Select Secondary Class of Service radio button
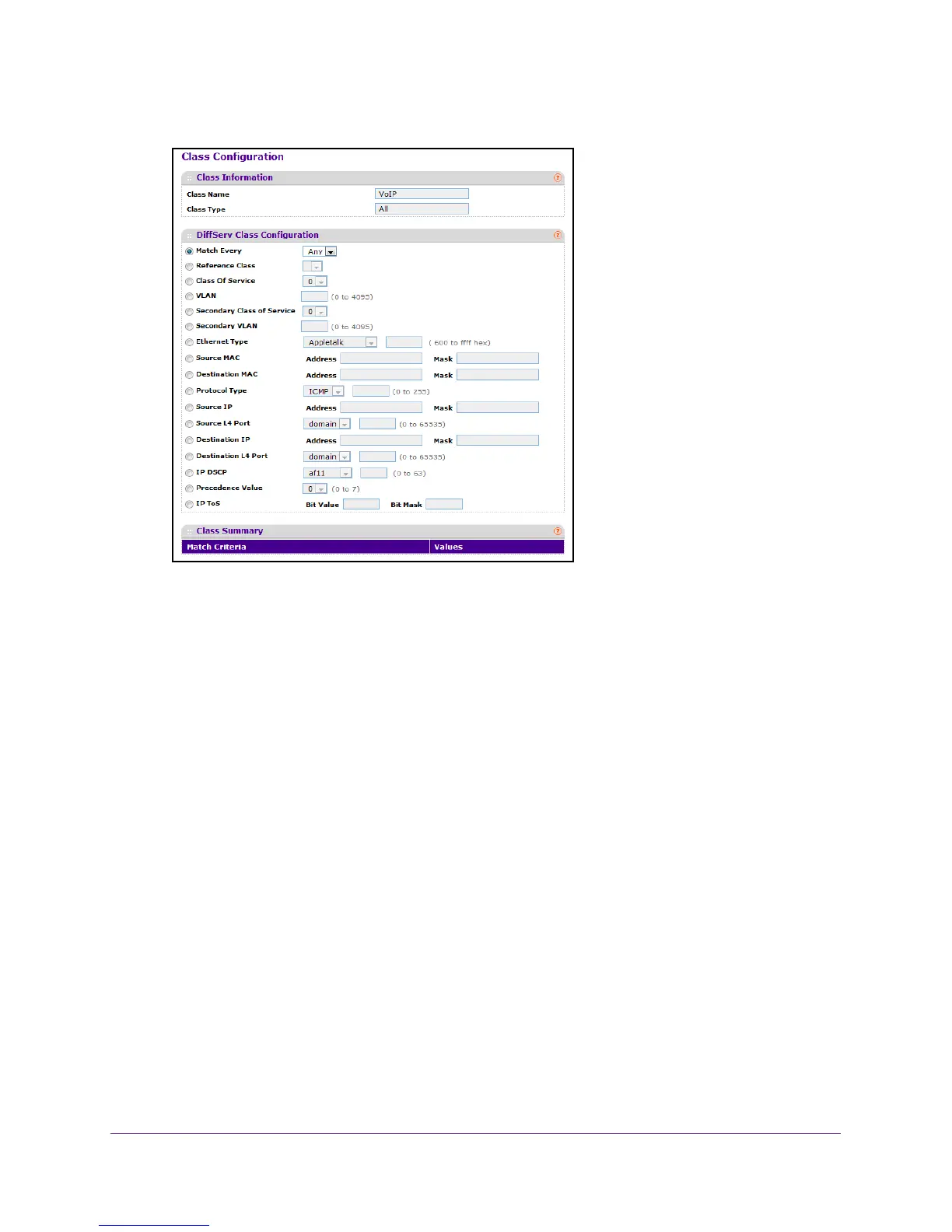952x1232 pixels. pyautogui.click(x=189, y=311)
